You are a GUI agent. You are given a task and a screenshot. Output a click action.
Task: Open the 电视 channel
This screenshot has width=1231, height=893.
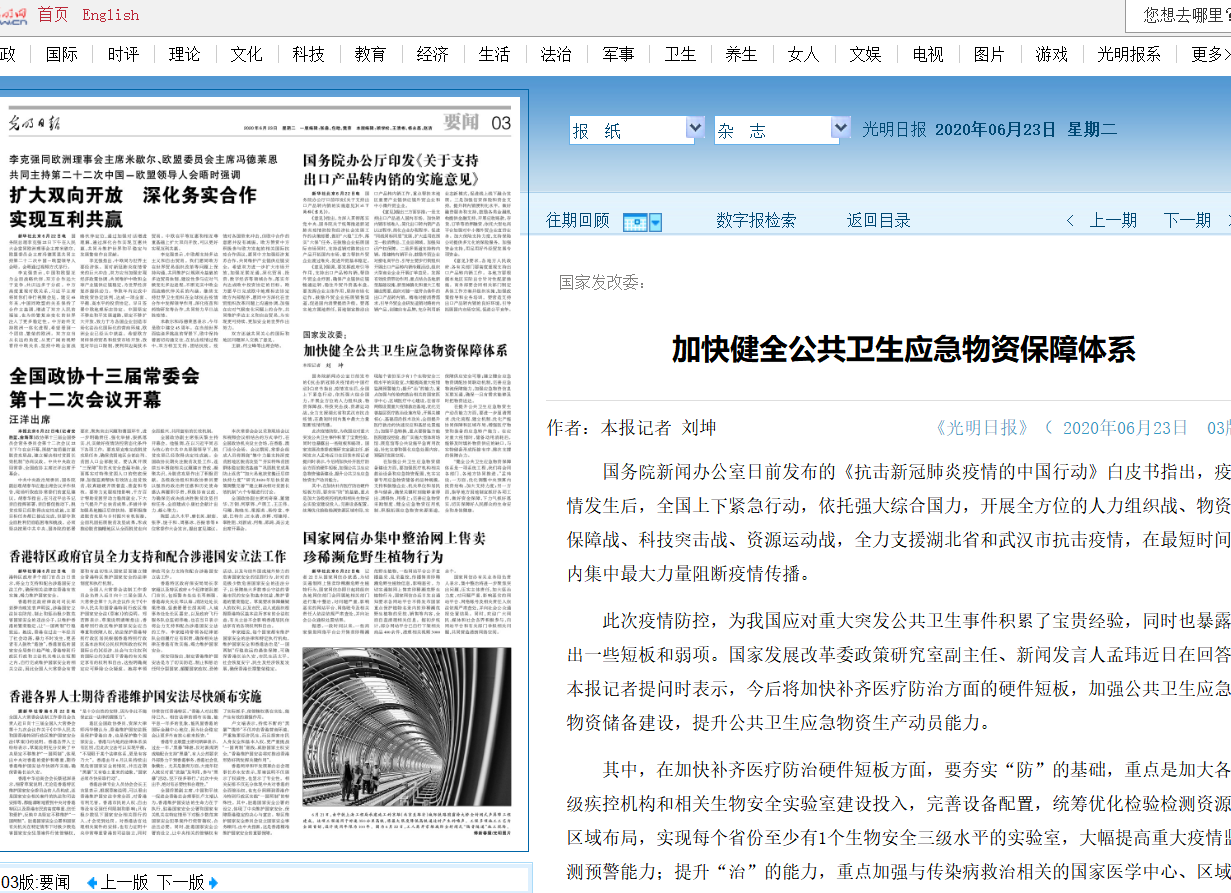pyautogui.click(x=928, y=54)
